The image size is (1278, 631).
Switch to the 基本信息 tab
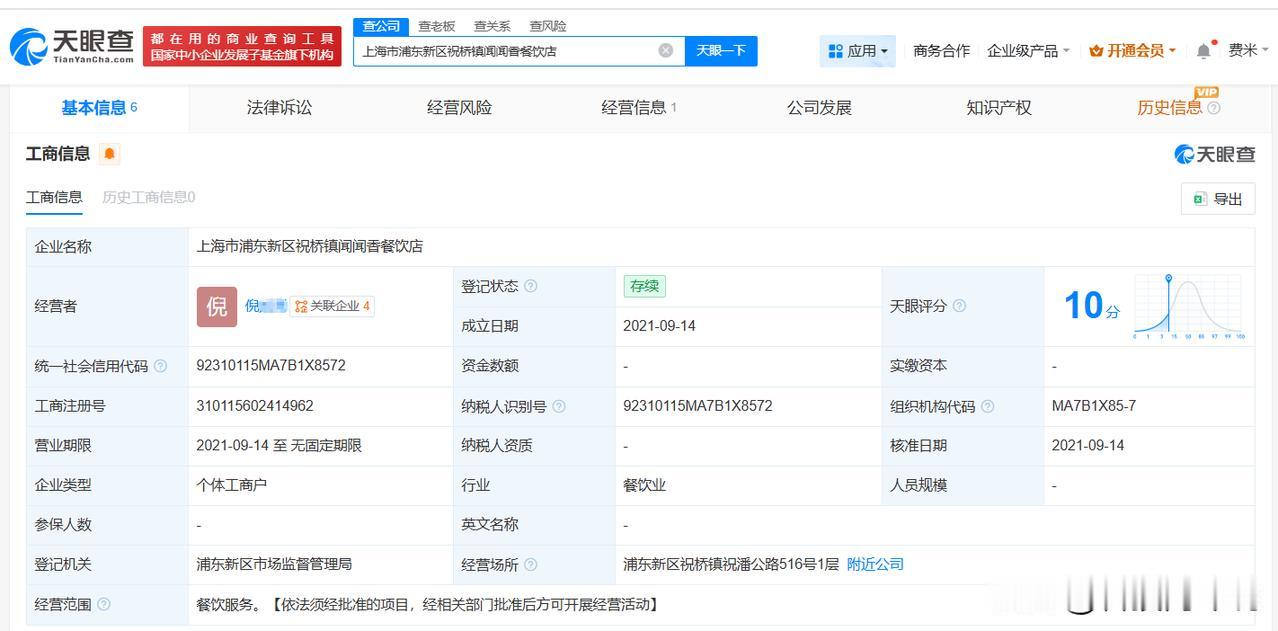[x=99, y=108]
